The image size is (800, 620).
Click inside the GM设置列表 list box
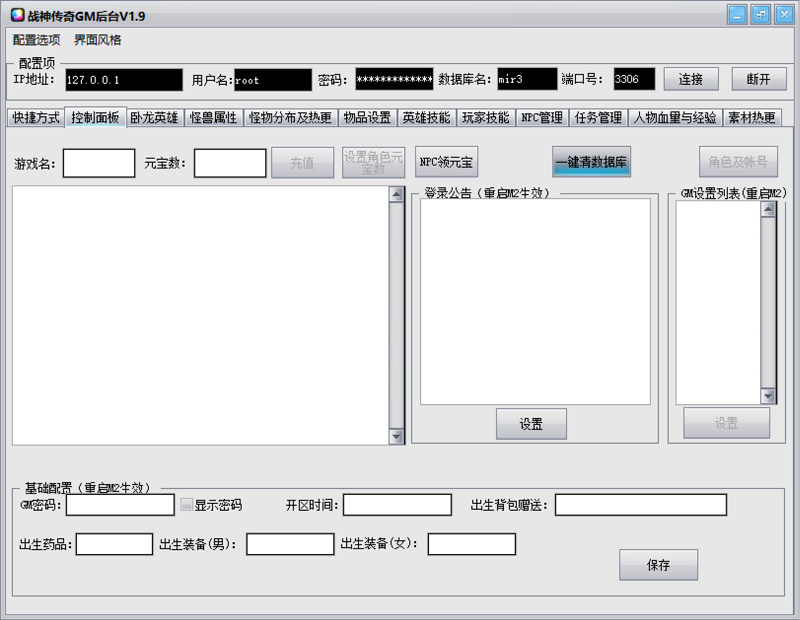coord(718,302)
